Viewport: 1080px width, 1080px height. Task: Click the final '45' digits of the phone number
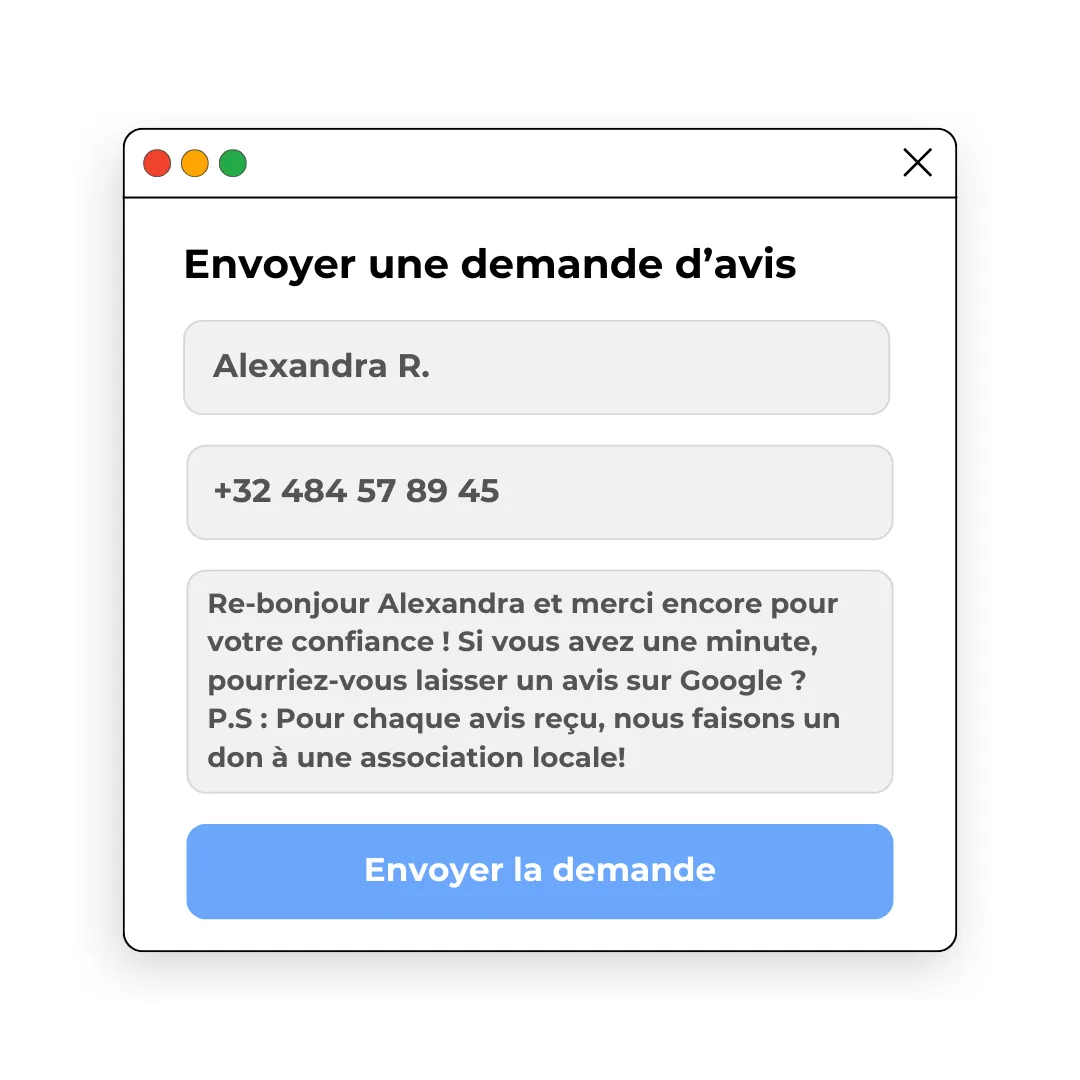(479, 492)
